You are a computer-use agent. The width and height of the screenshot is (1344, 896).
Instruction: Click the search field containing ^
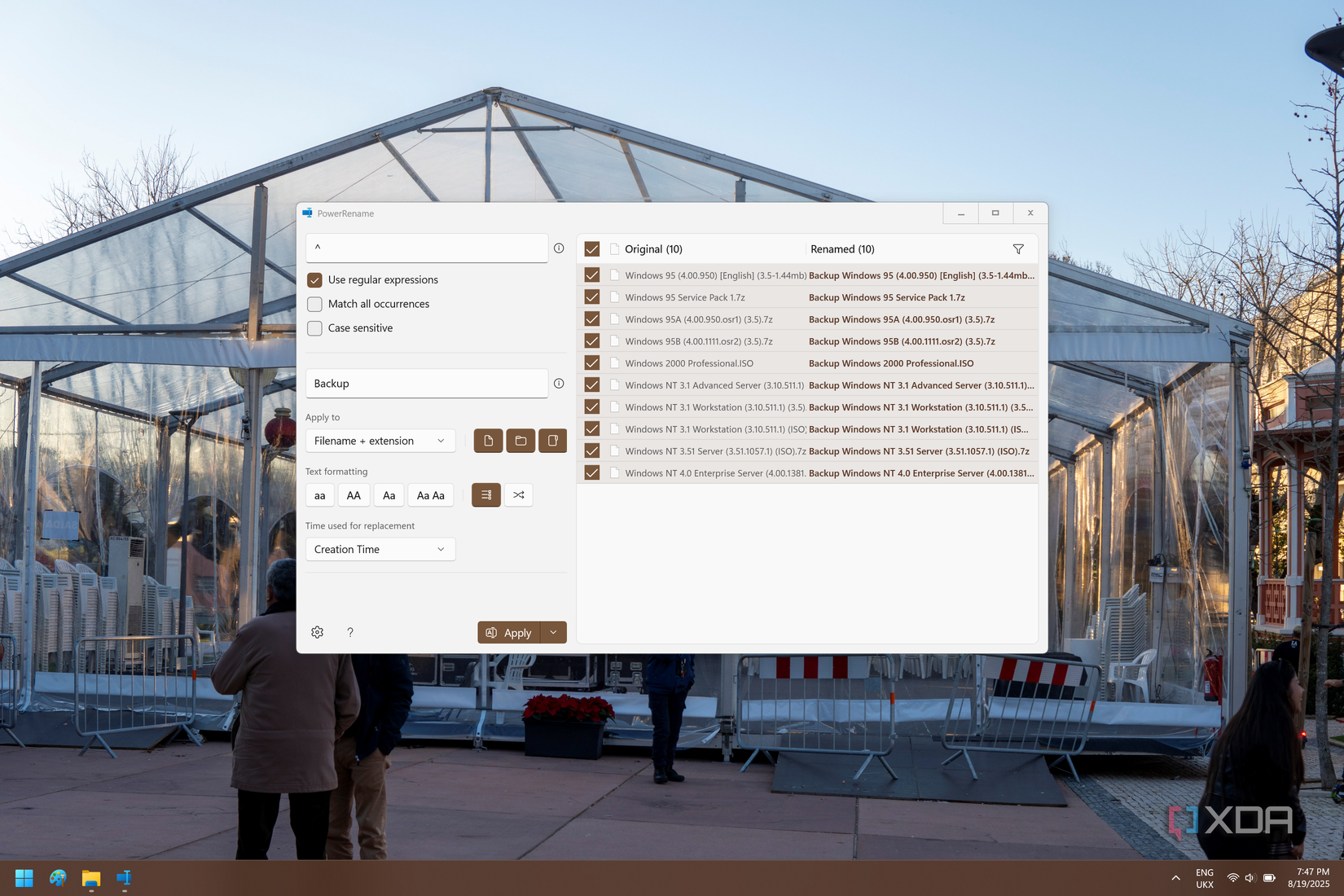click(427, 248)
